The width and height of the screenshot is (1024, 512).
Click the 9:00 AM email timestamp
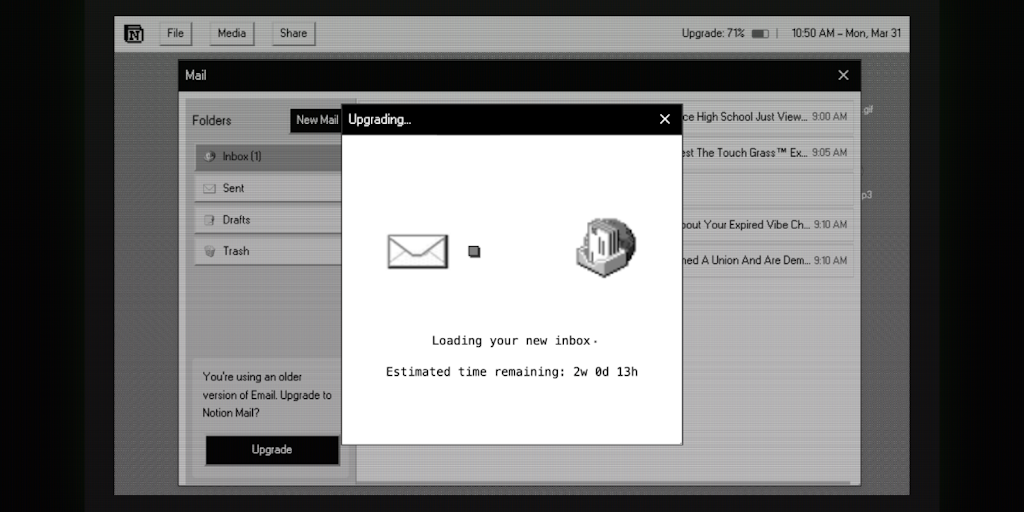point(829,117)
